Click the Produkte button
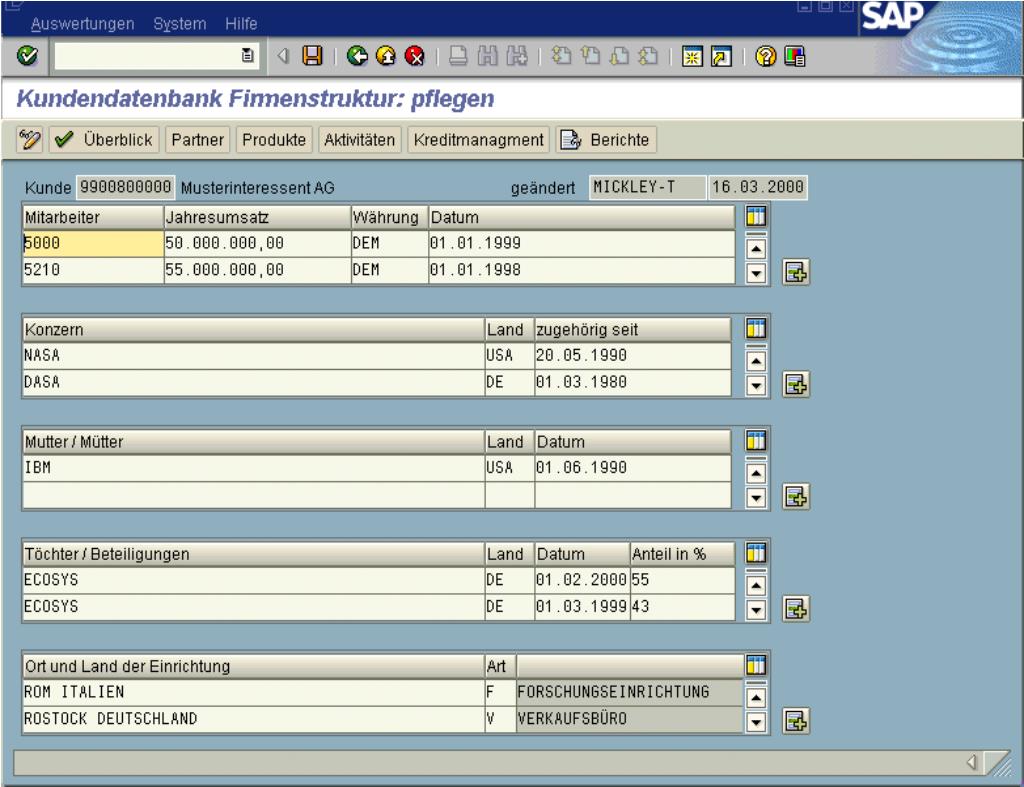Viewport: 1024px width, 787px height. click(x=274, y=140)
